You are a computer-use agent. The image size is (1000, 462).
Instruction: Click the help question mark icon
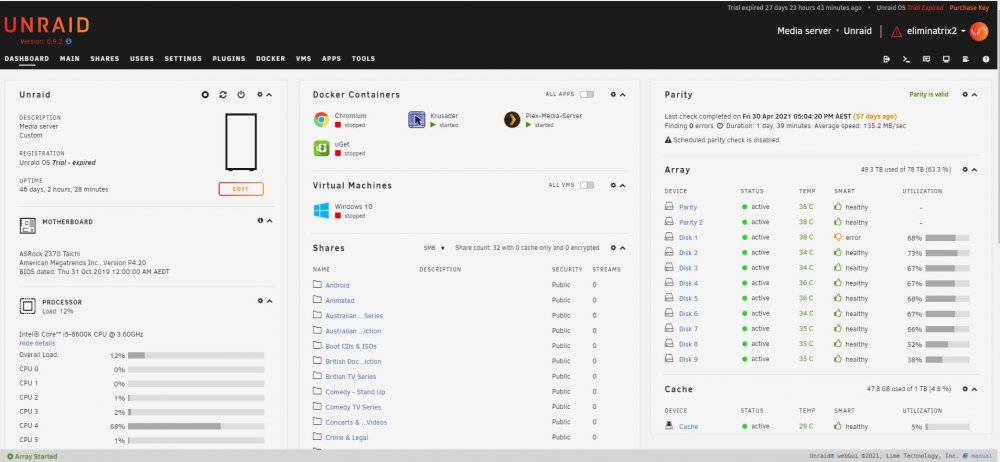click(986, 59)
